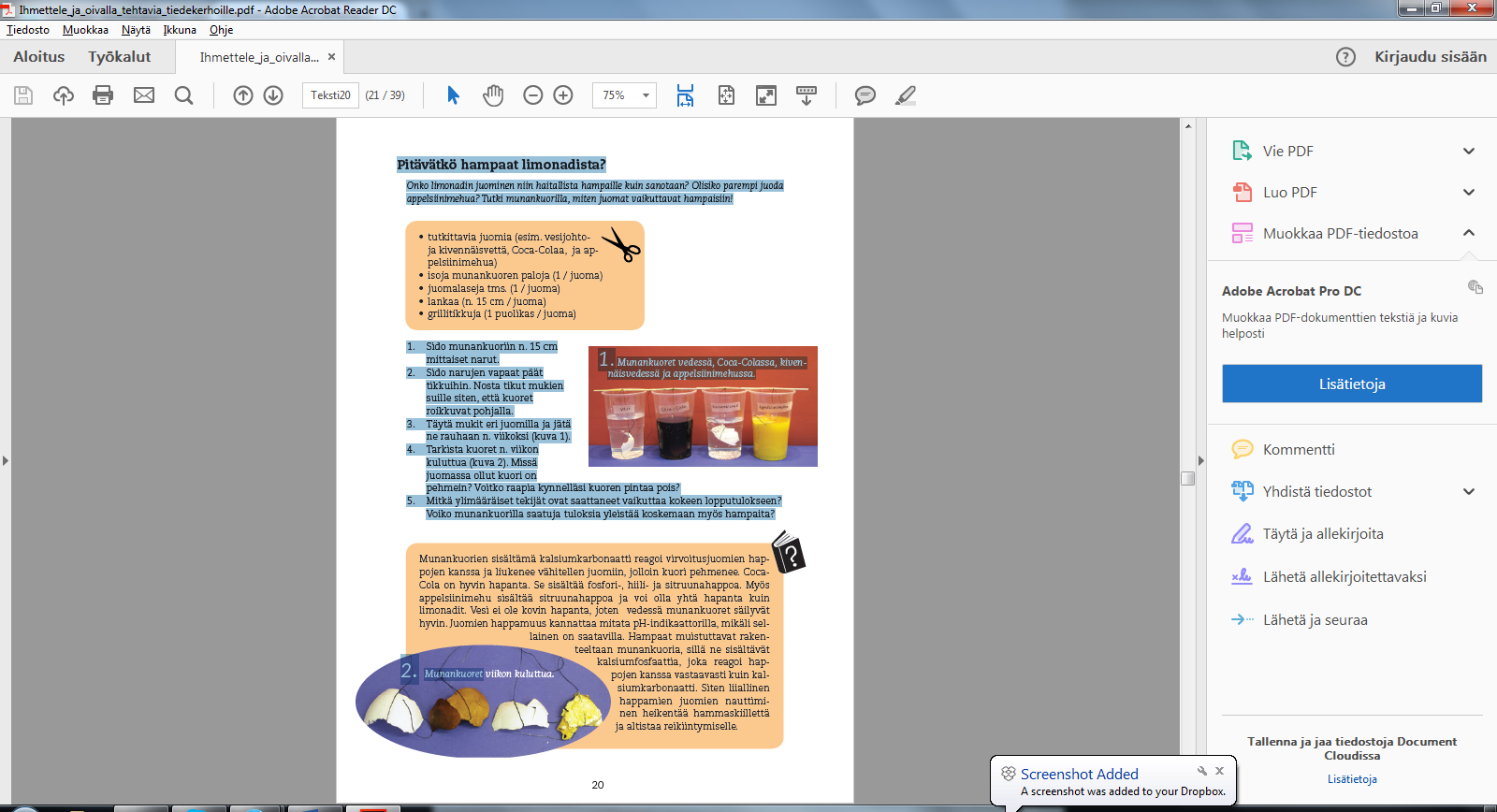Click the zoom out minus icon
This screenshot has width=1497, height=812.
(x=533, y=95)
